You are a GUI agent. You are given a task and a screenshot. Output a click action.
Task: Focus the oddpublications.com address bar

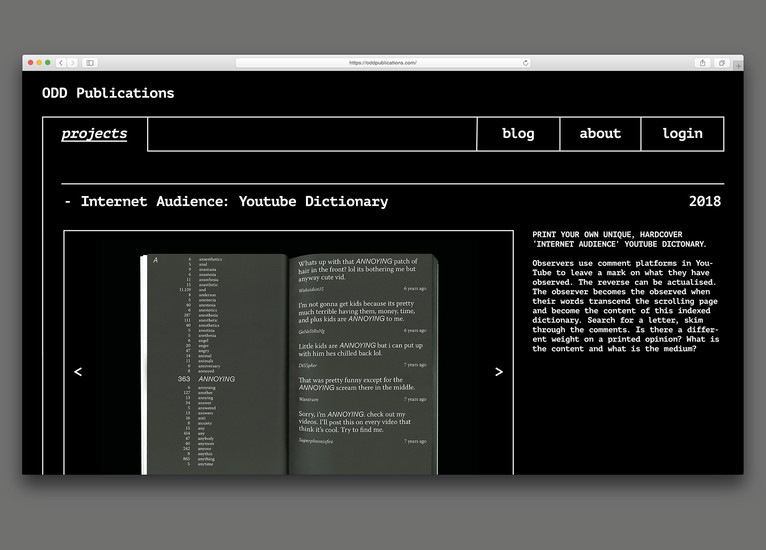[383, 63]
